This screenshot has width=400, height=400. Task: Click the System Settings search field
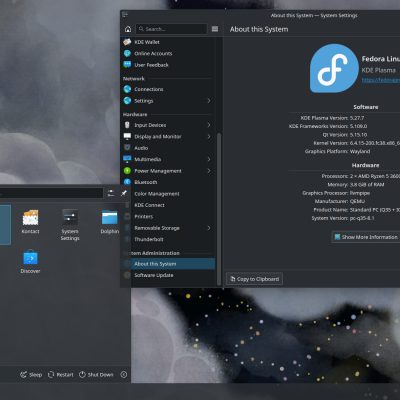point(171,29)
